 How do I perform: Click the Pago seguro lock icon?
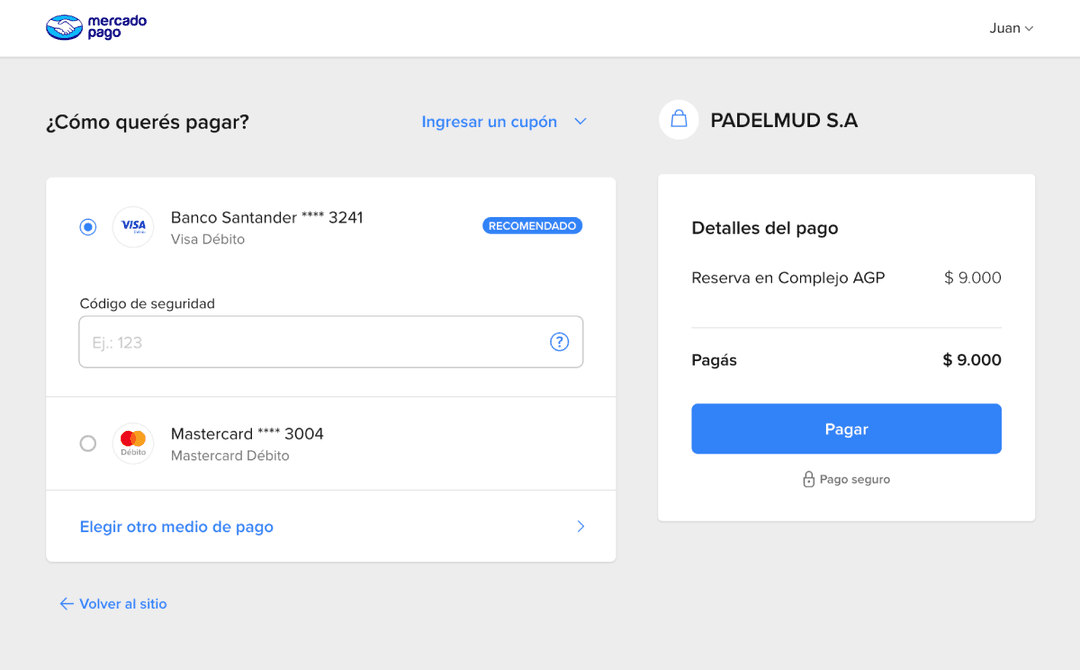(808, 479)
